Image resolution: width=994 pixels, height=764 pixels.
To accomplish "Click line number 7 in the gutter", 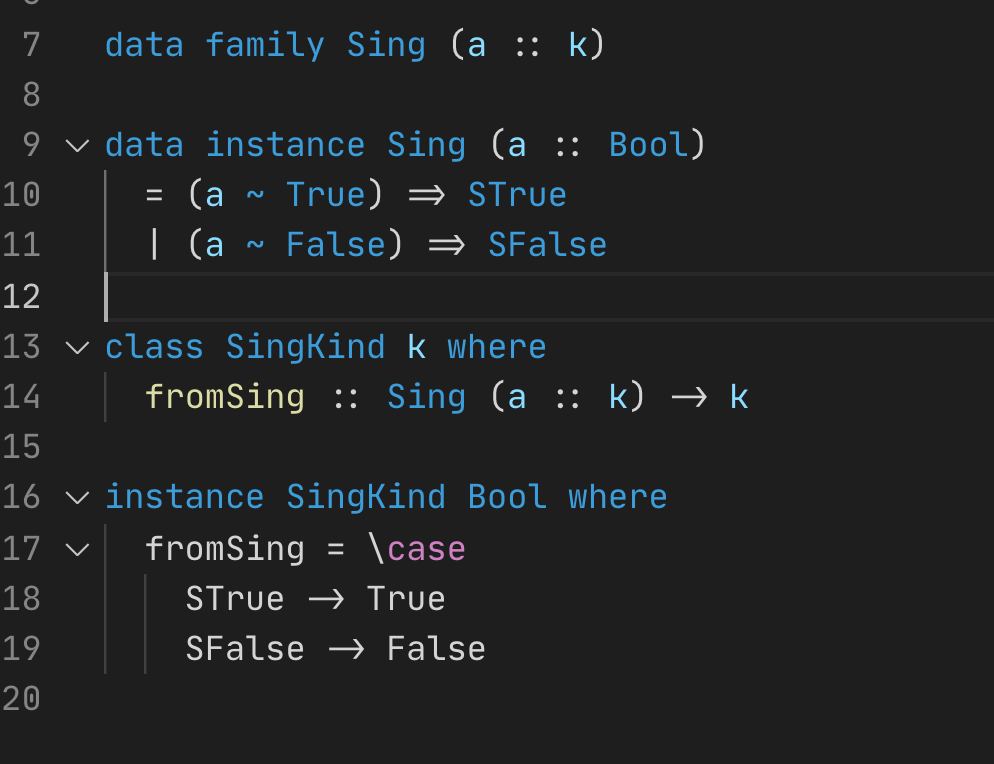I will 29,45.
